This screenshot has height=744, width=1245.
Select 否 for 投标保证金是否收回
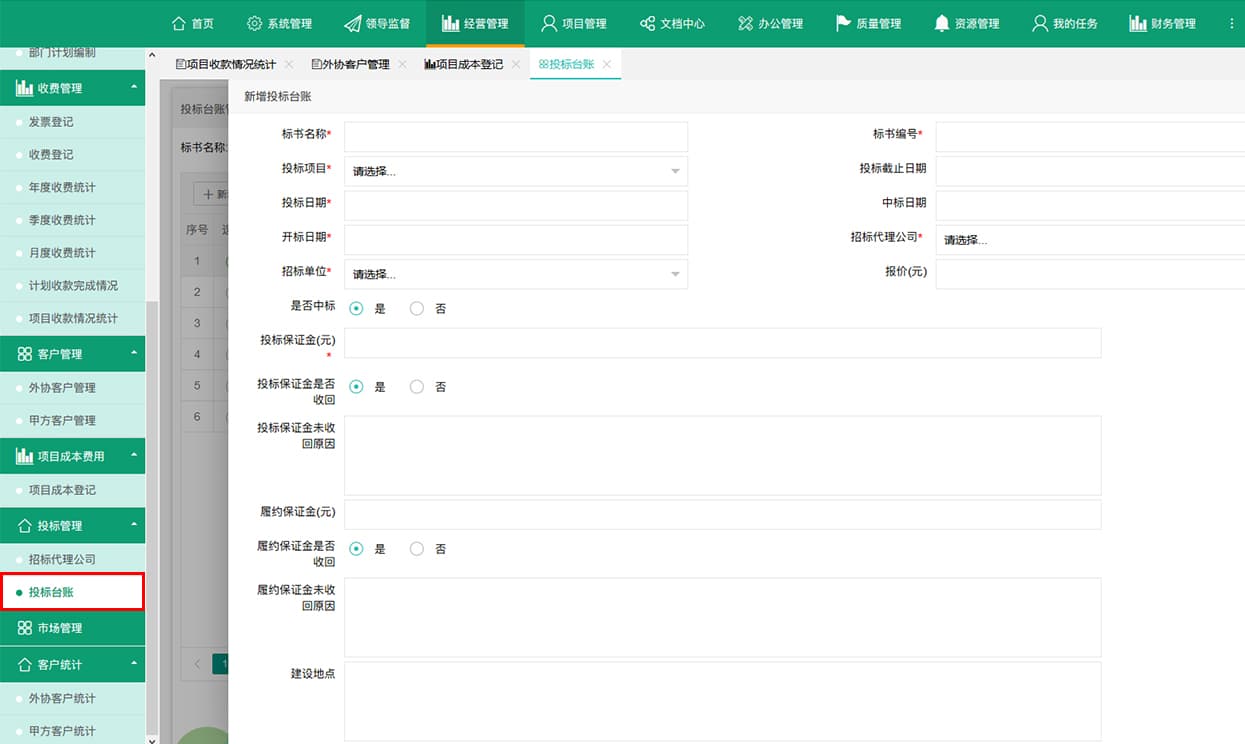[x=417, y=387]
